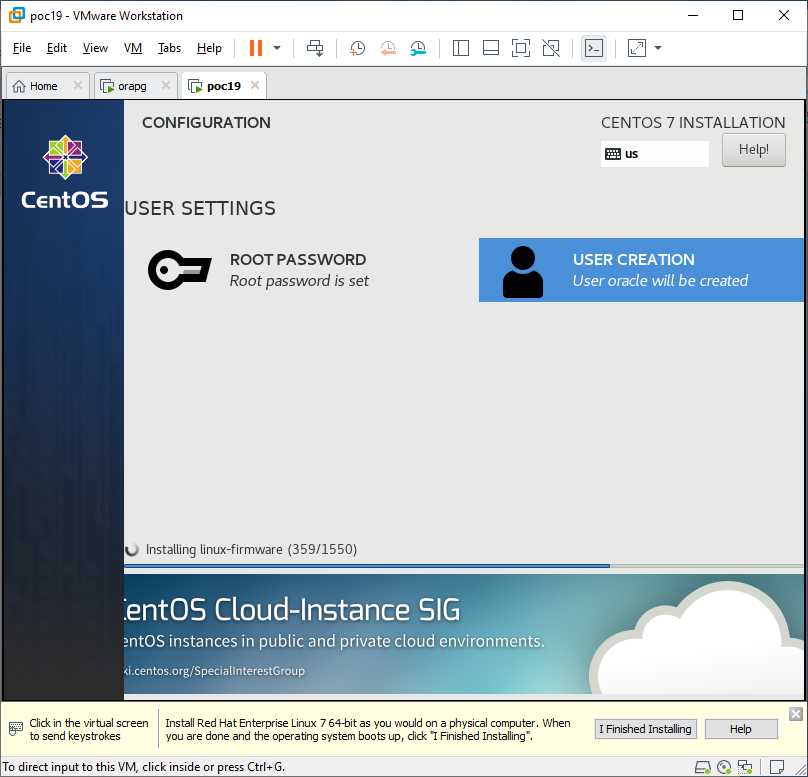Screen dimensions: 808x777
Task: Click the 'CONFIGURATION' heading text
Action: (x=206, y=123)
